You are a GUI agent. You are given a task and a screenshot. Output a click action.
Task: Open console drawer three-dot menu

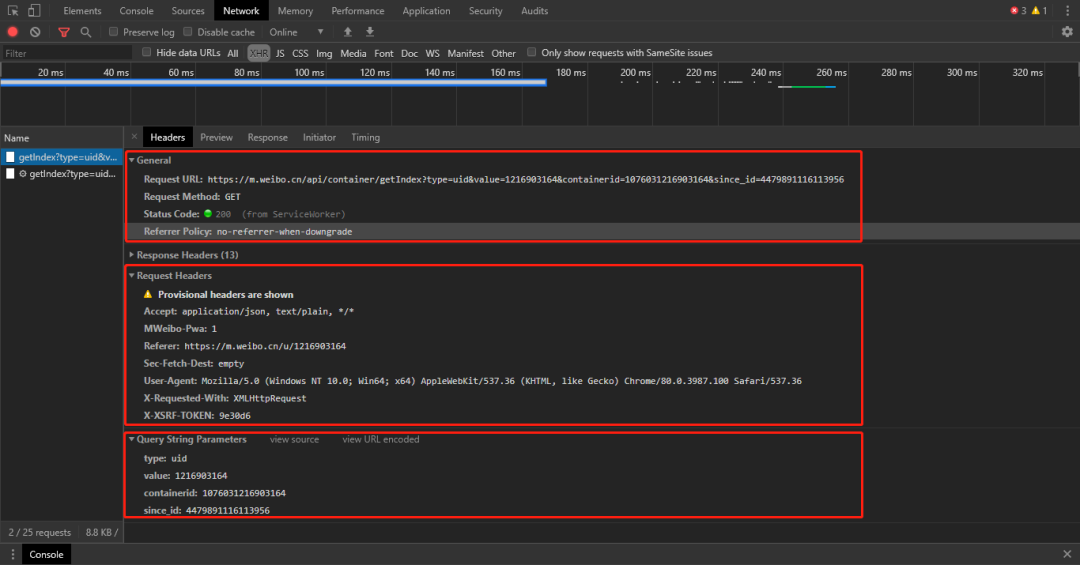12,554
